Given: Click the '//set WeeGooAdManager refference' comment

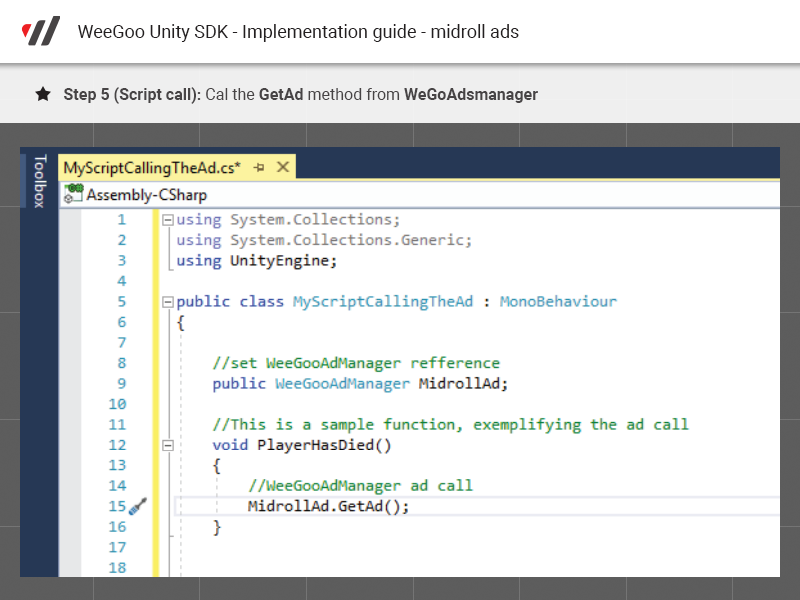Looking at the screenshot, I should pos(356,363).
